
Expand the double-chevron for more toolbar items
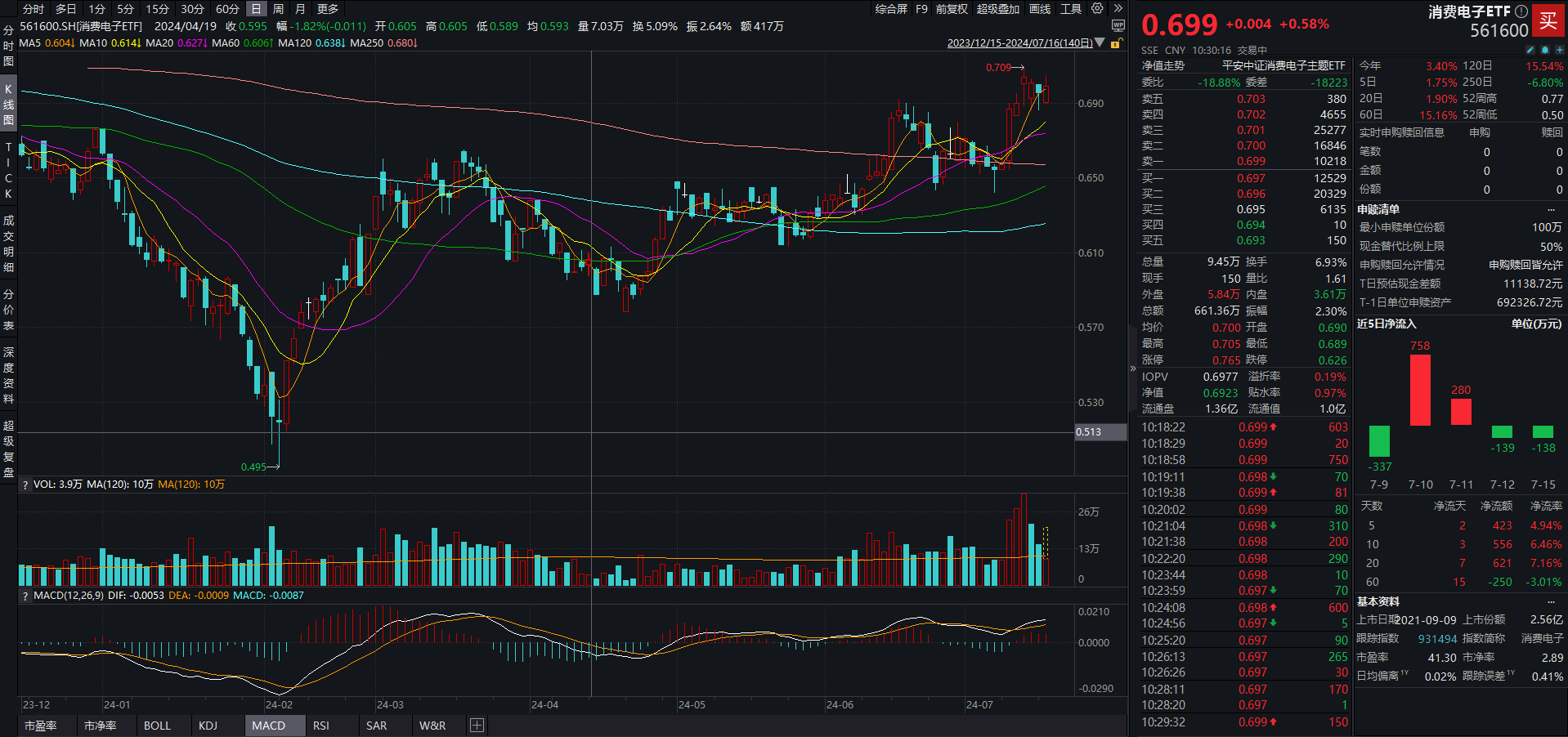(x=1118, y=9)
